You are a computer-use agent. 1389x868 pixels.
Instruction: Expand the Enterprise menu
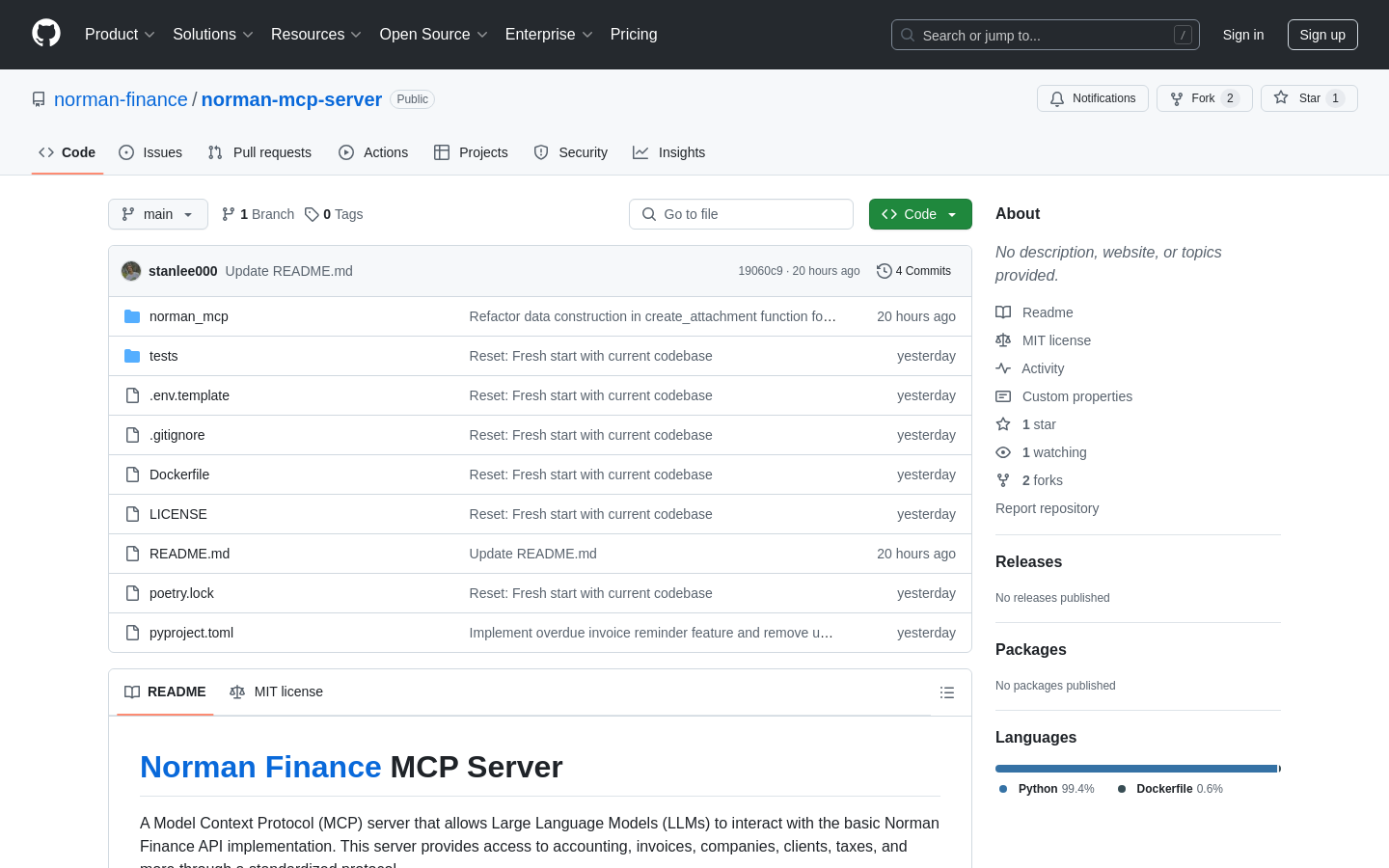click(549, 35)
